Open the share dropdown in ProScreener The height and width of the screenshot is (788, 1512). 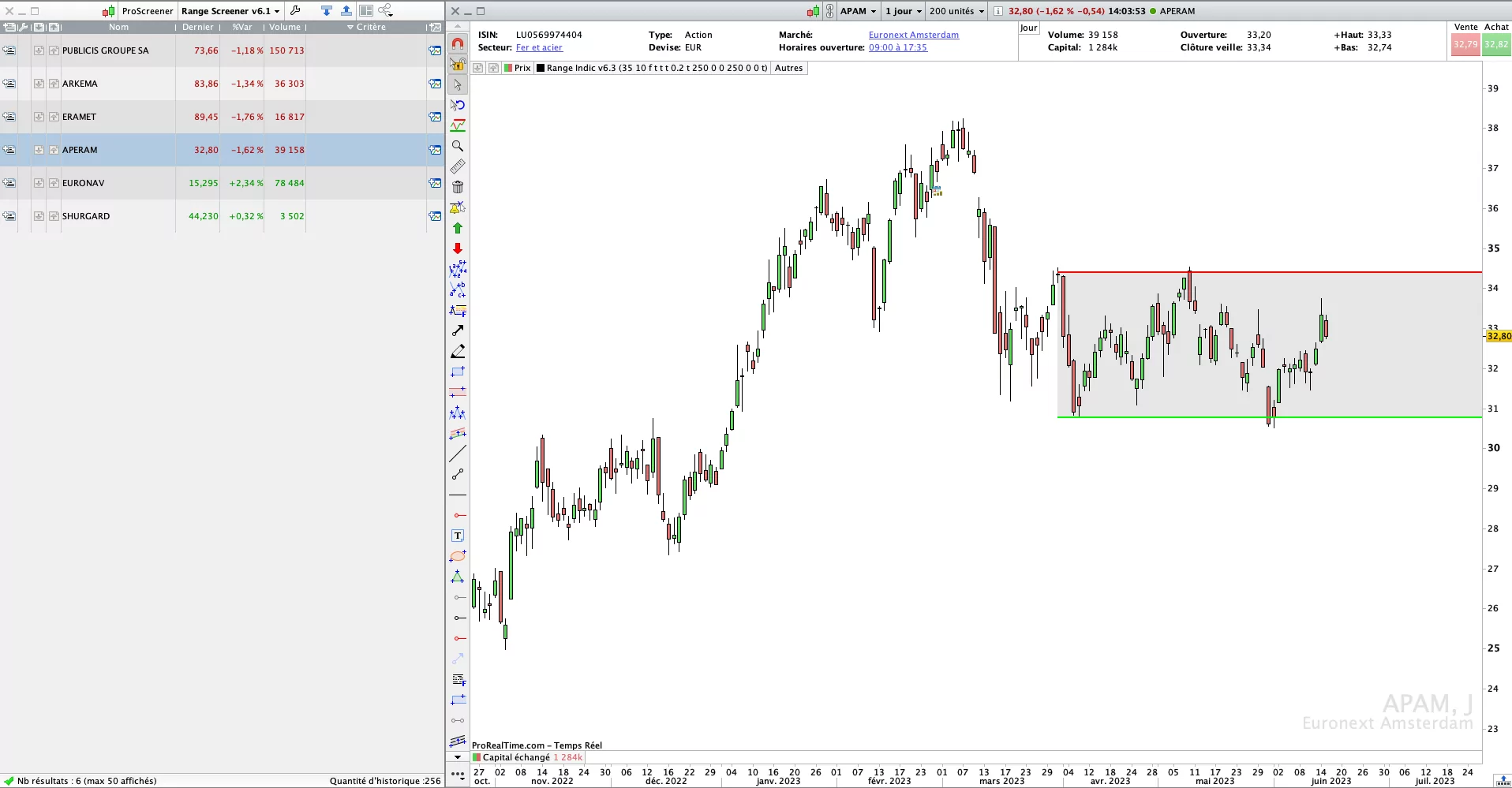point(386,11)
